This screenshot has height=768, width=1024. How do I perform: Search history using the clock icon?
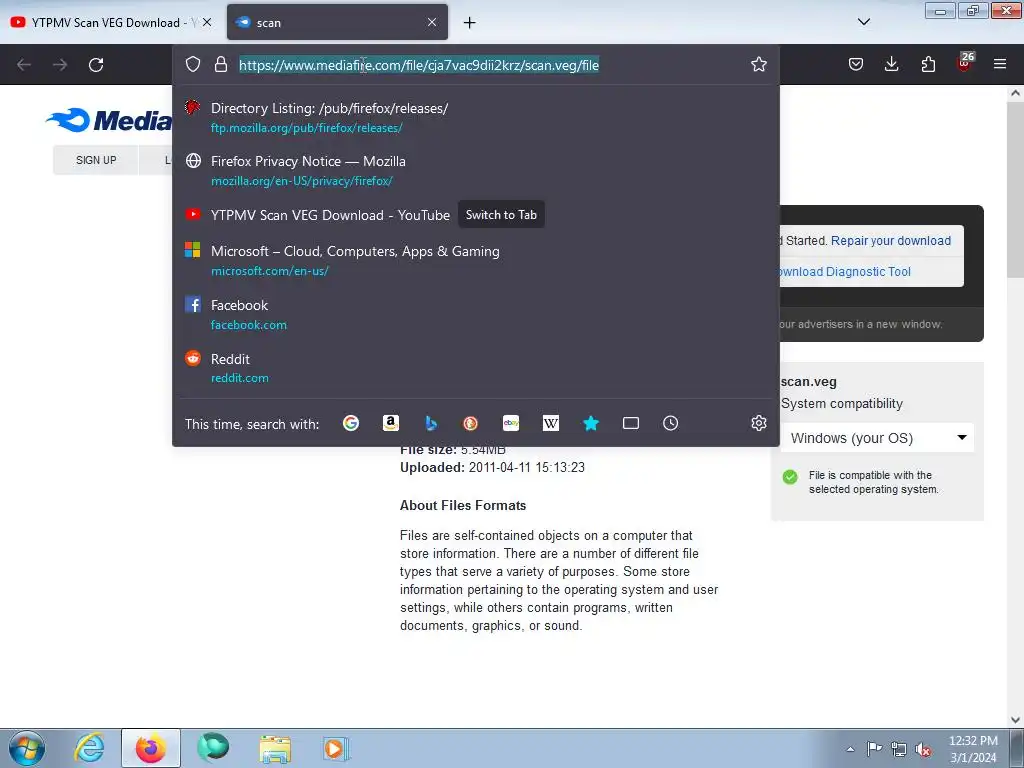click(x=671, y=423)
